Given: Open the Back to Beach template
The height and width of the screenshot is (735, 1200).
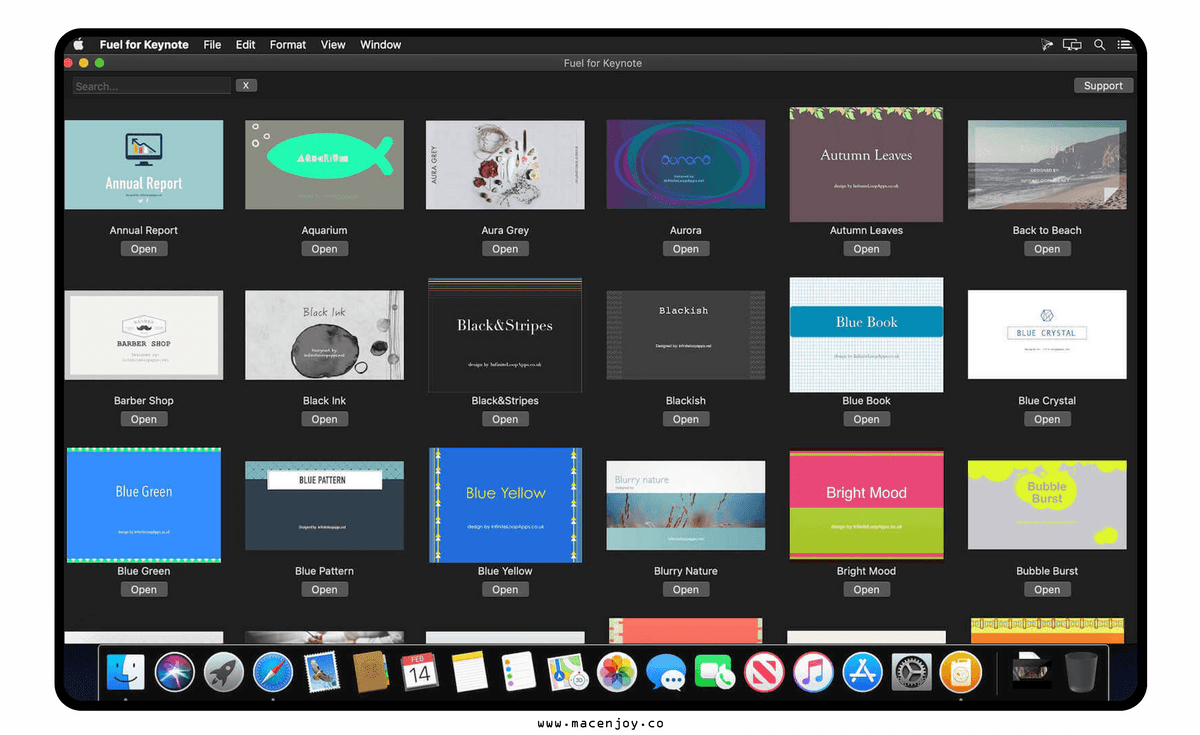Looking at the screenshot, I should (x=1047, y=249).
